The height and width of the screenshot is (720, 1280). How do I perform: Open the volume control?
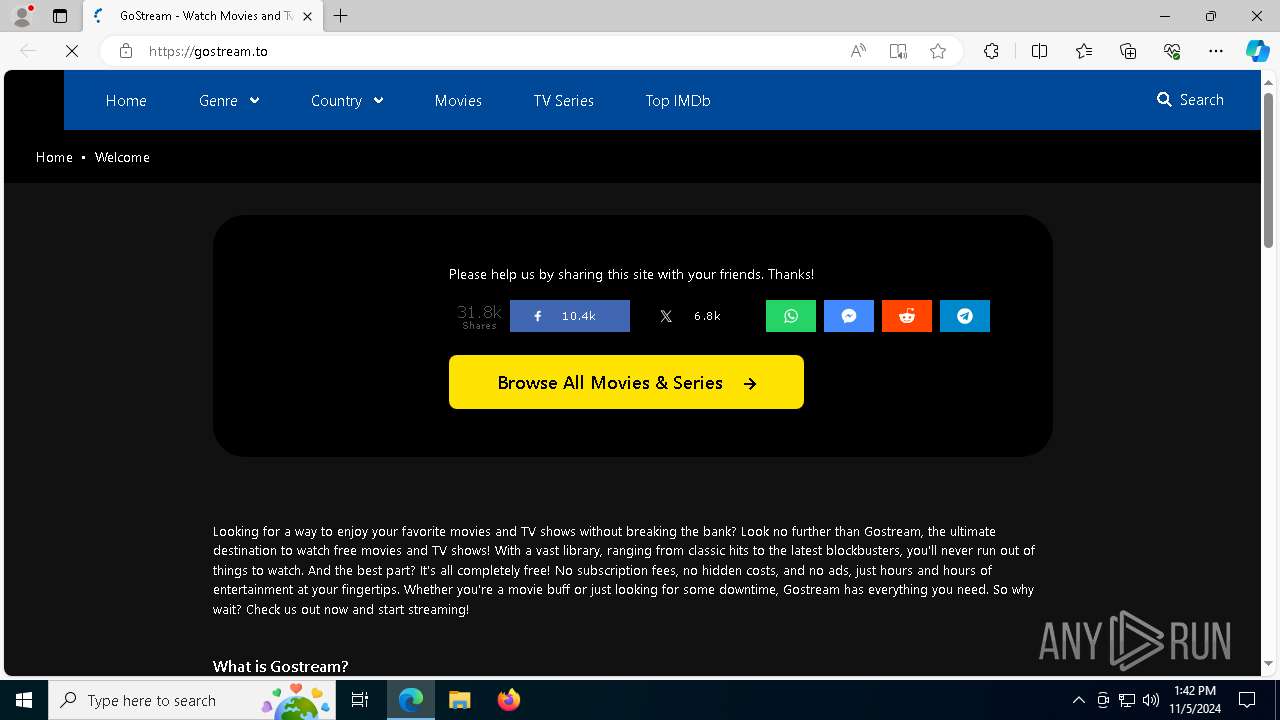pos(1151,700)
